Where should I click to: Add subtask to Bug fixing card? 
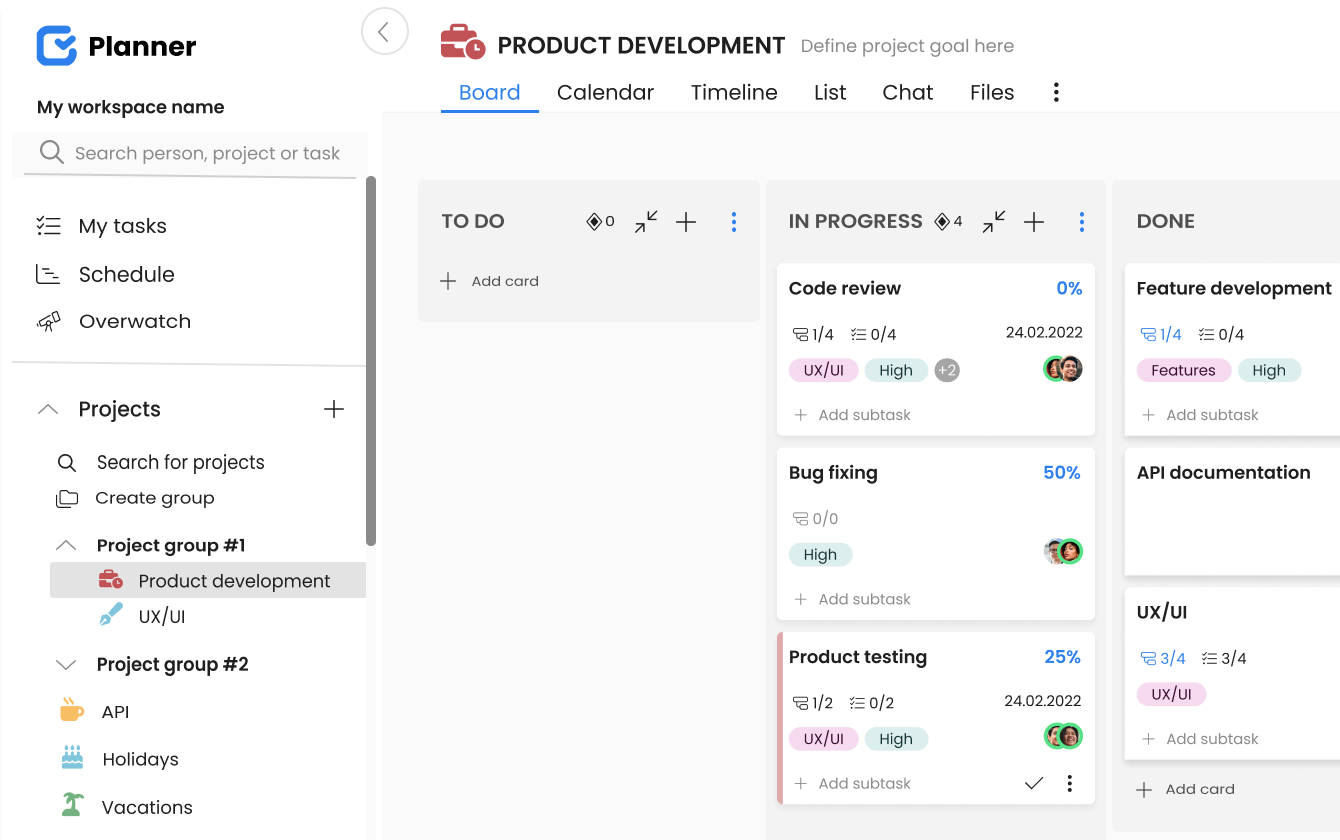tap(853, 599)
